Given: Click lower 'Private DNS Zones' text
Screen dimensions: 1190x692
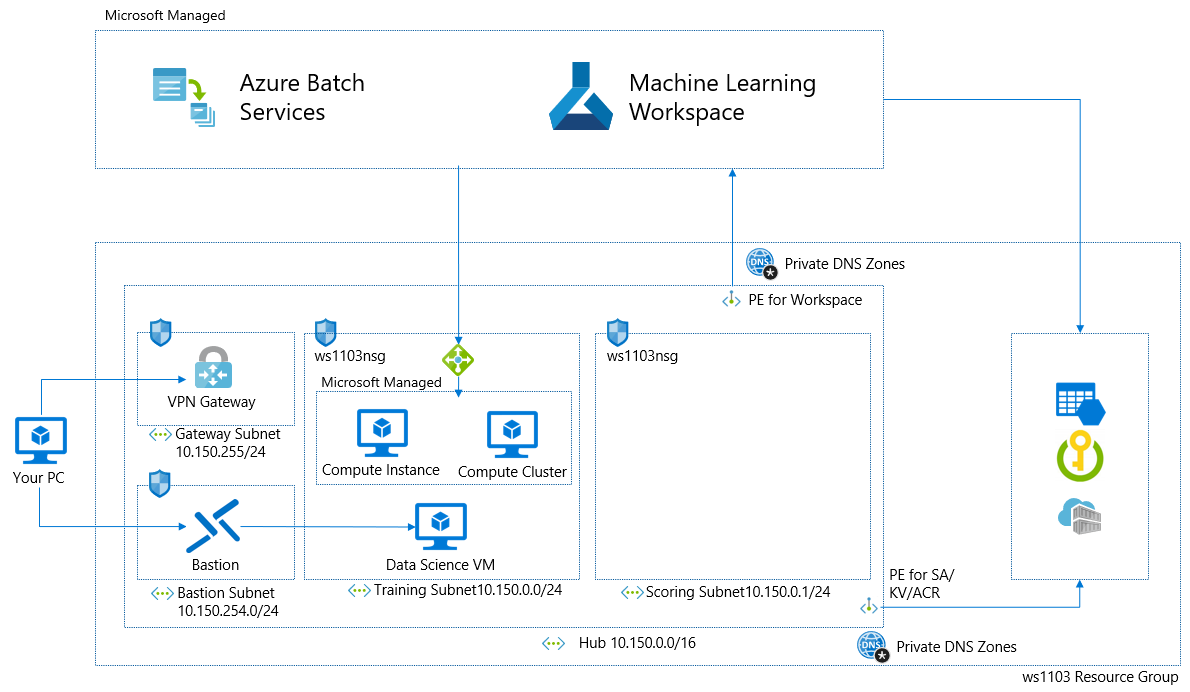Looking at the screenshot, I should pyautogui.click(x=956, y=647).
